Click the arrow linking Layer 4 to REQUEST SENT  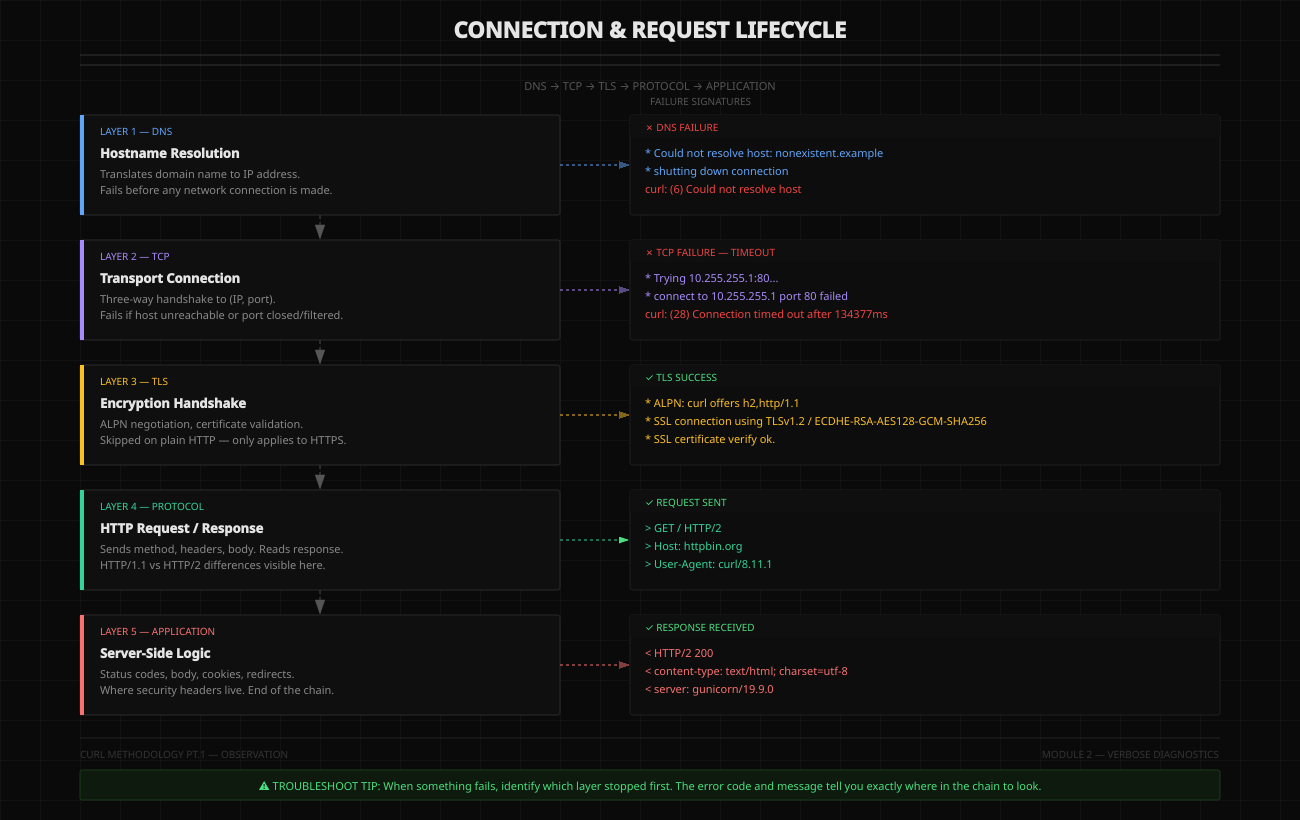[x=595, y=539]
